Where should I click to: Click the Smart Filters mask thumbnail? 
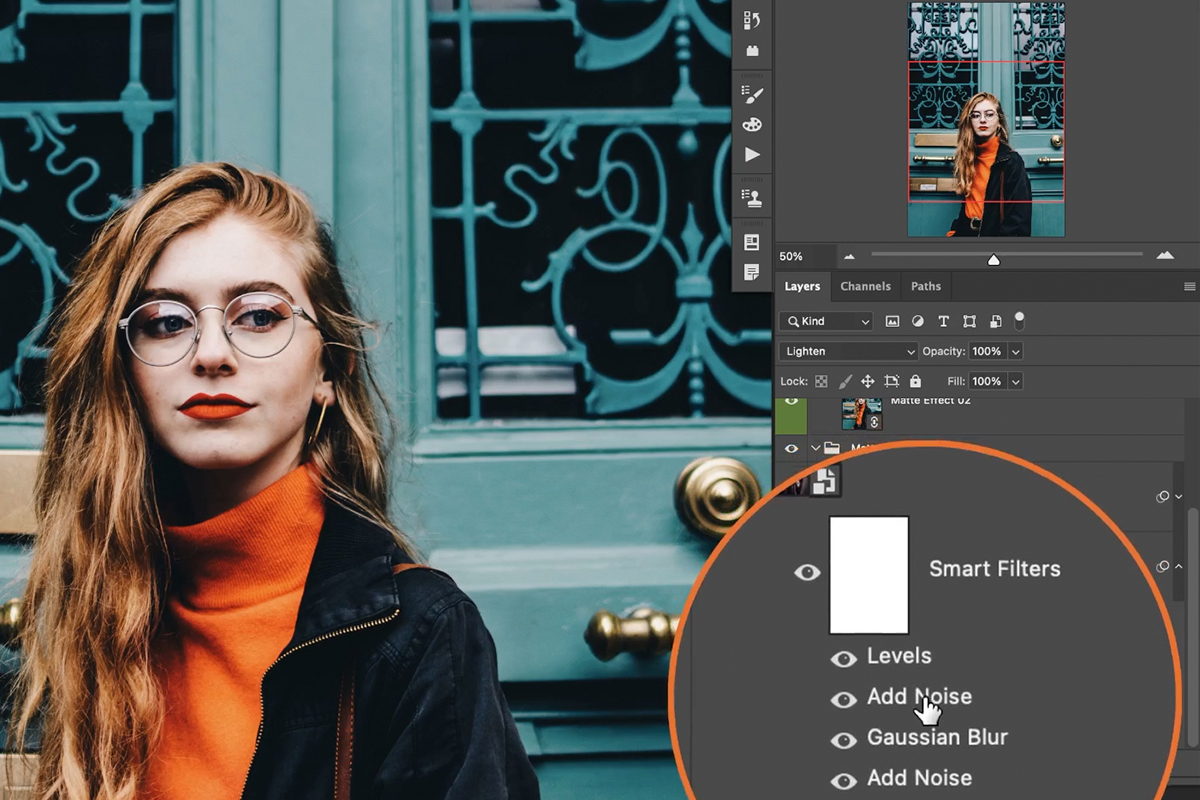click(868, 575)
